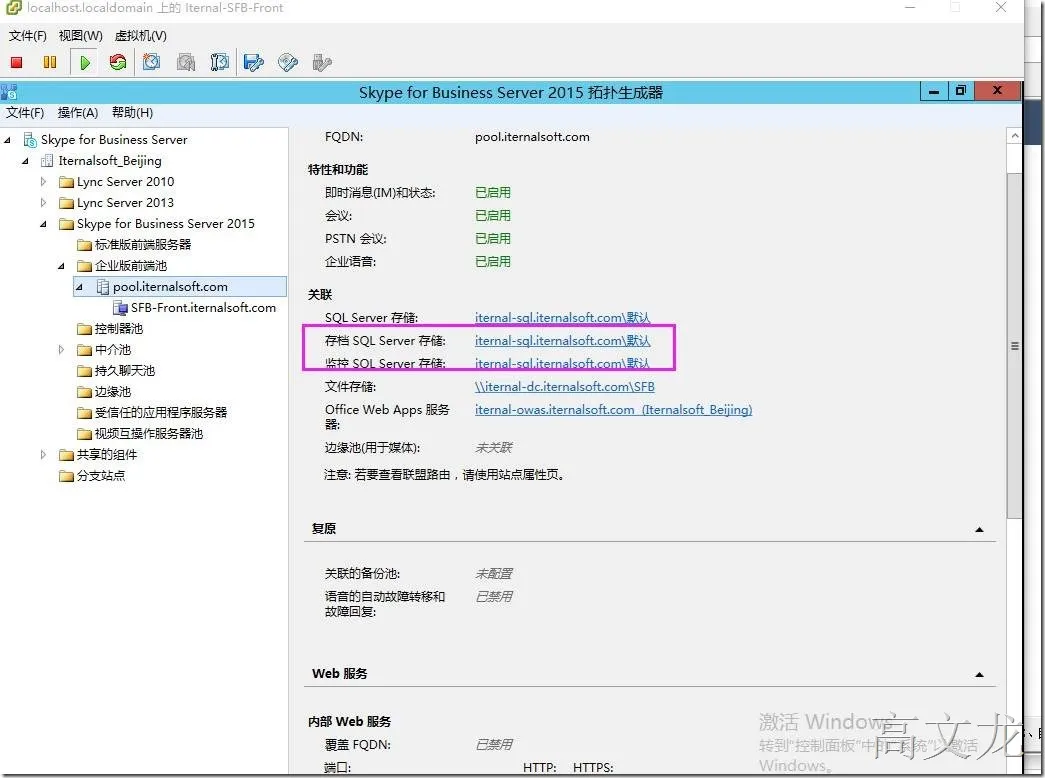Open the iternal-owas.iternalsoft.com Office Web Apps link
Viewport: 1045px width, 778px height.
(x=613, y=409)
